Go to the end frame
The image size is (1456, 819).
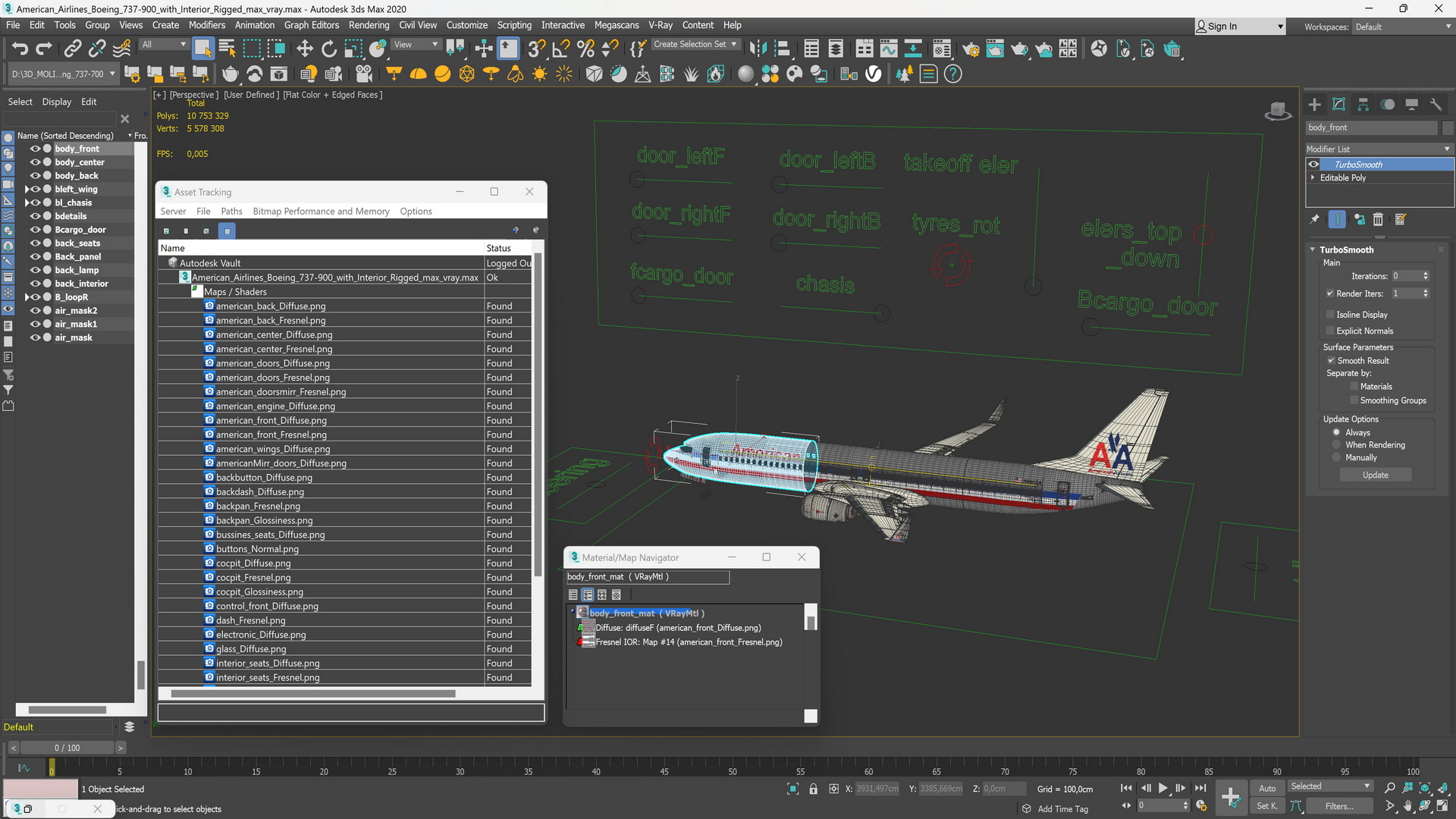pyautogui.click(x=1200, y=789)
